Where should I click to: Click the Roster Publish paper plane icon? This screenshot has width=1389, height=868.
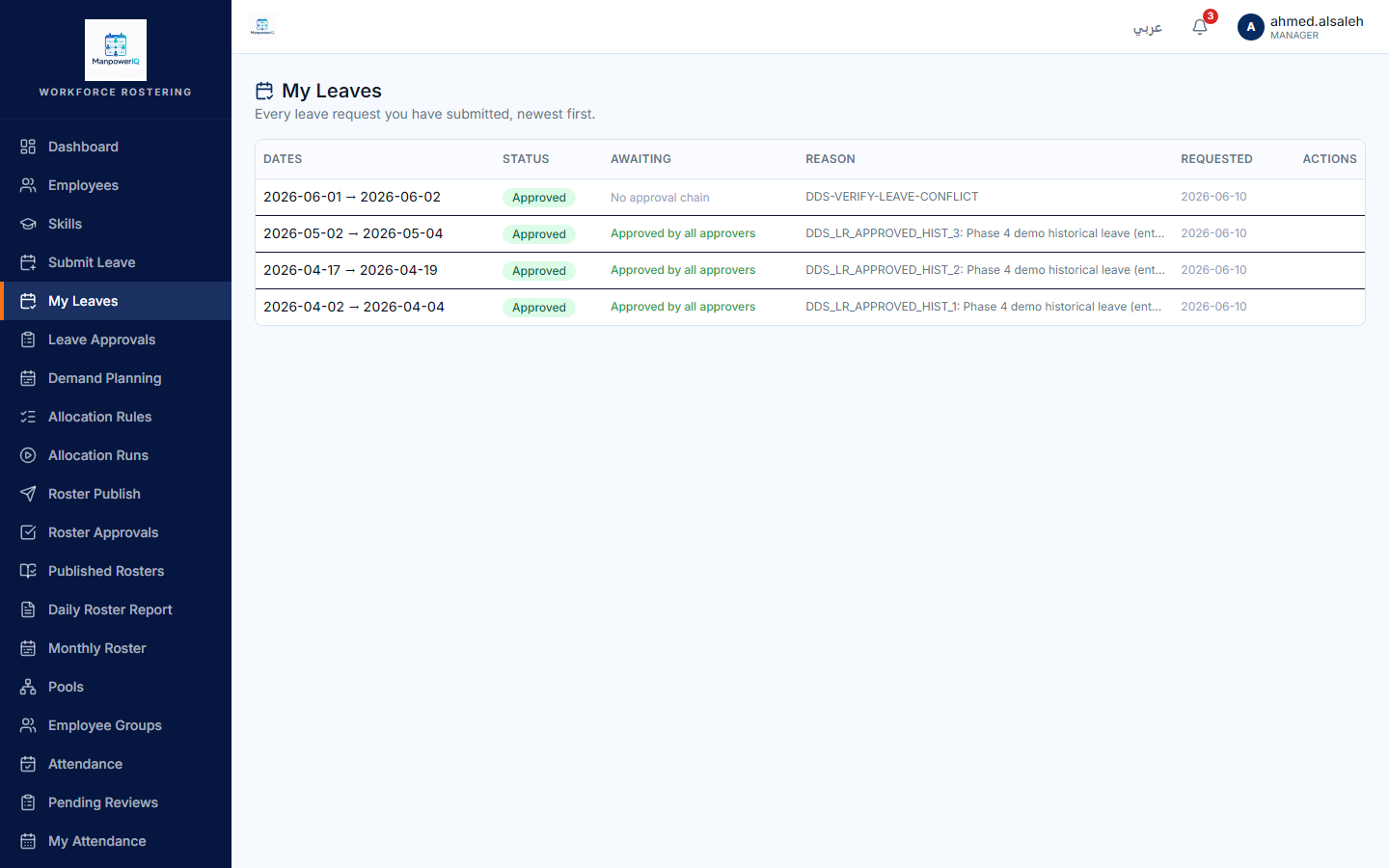coord(28,494)
